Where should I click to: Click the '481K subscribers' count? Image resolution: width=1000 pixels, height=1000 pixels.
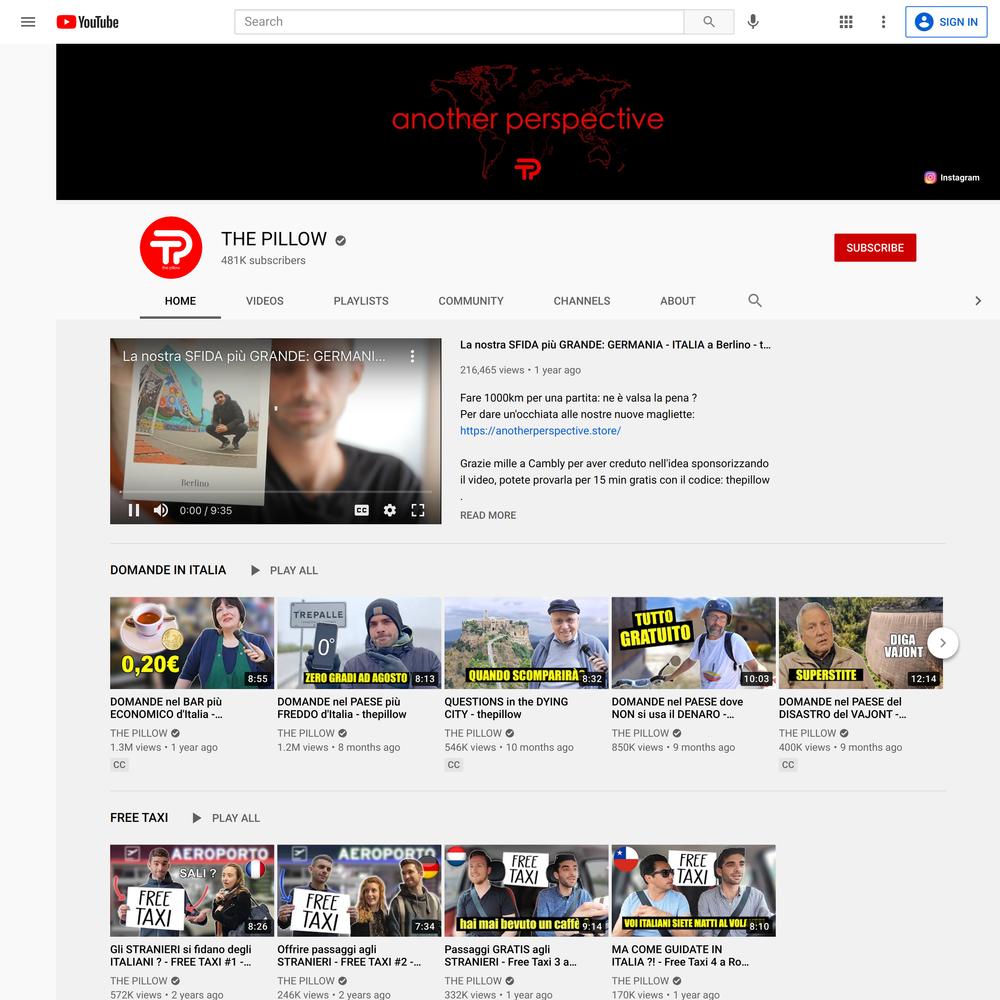pyautogui.click(x=263, y=260)
